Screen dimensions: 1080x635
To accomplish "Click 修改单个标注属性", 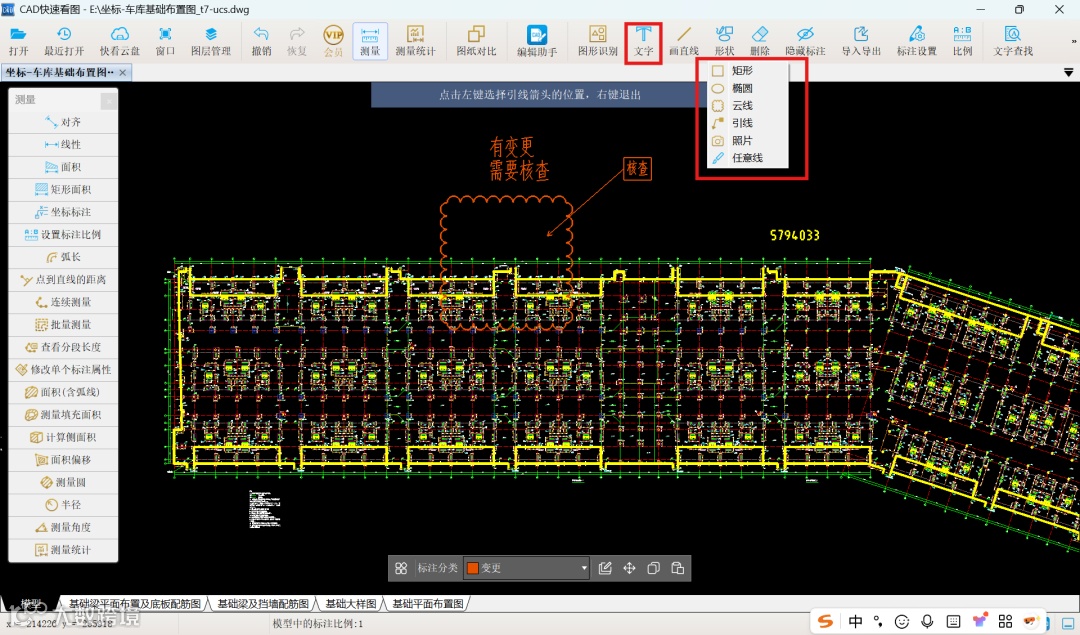I will tap(63, 369).
